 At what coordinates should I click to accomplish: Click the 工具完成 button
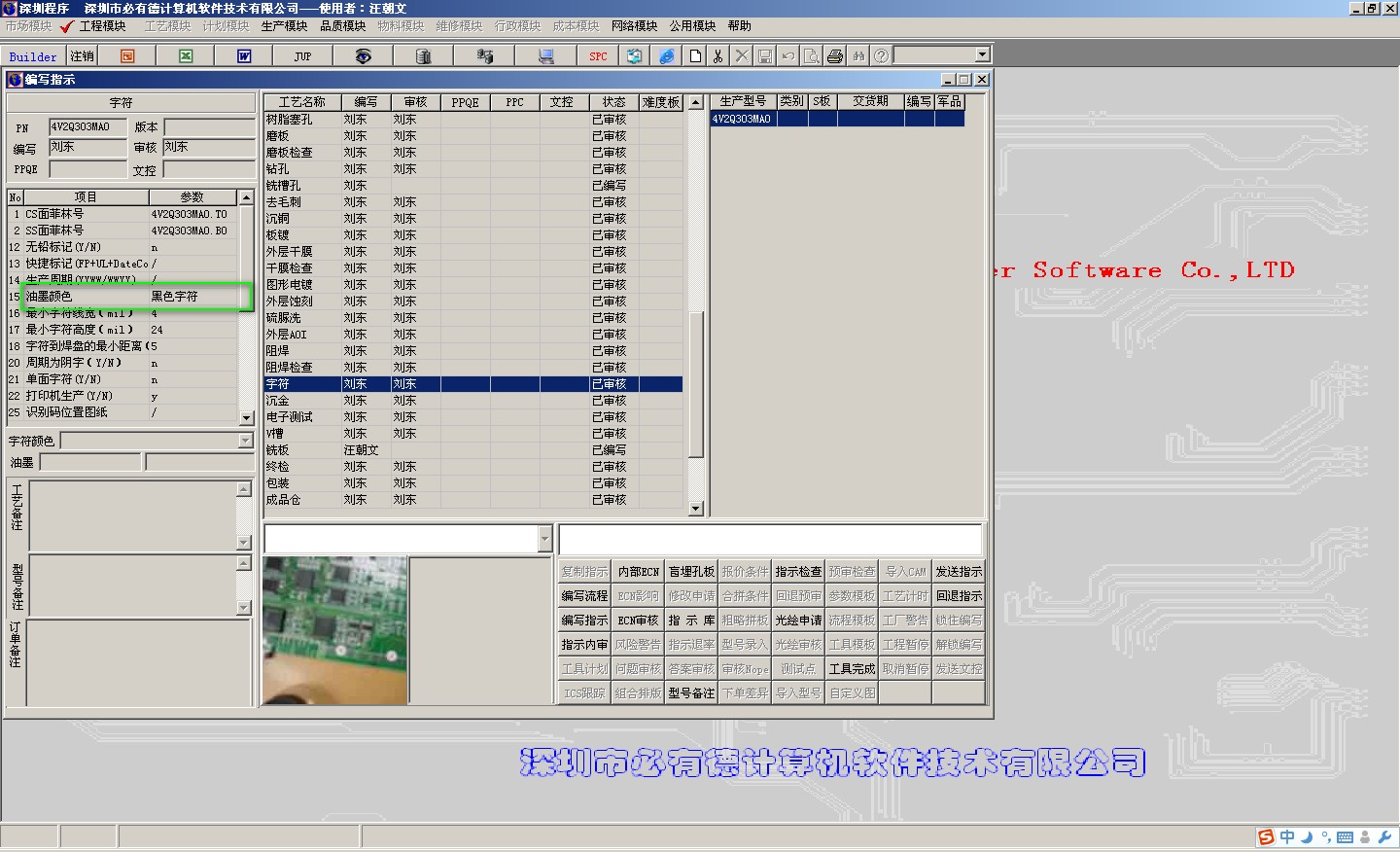[852, 669]
